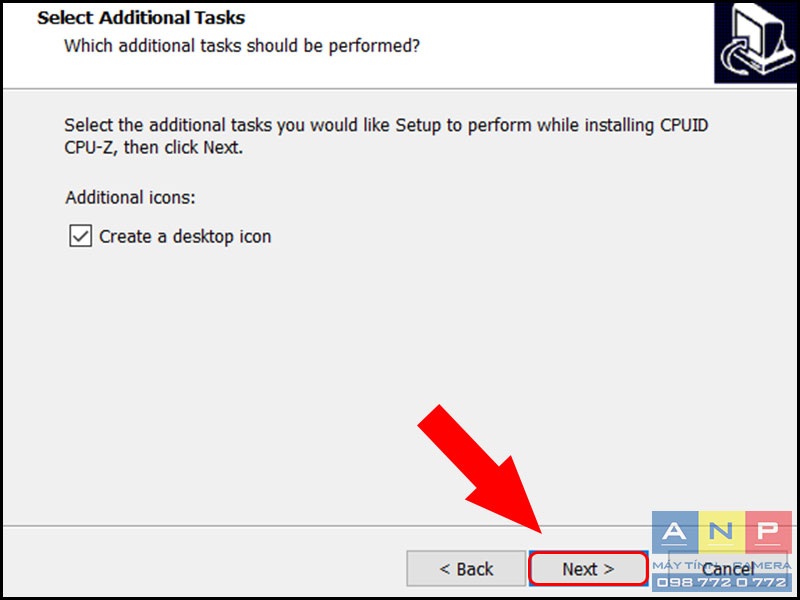Cancel the CPU-Z setup wizard
The width and height of the screenshot is (800, 600).
coord(728,568)
